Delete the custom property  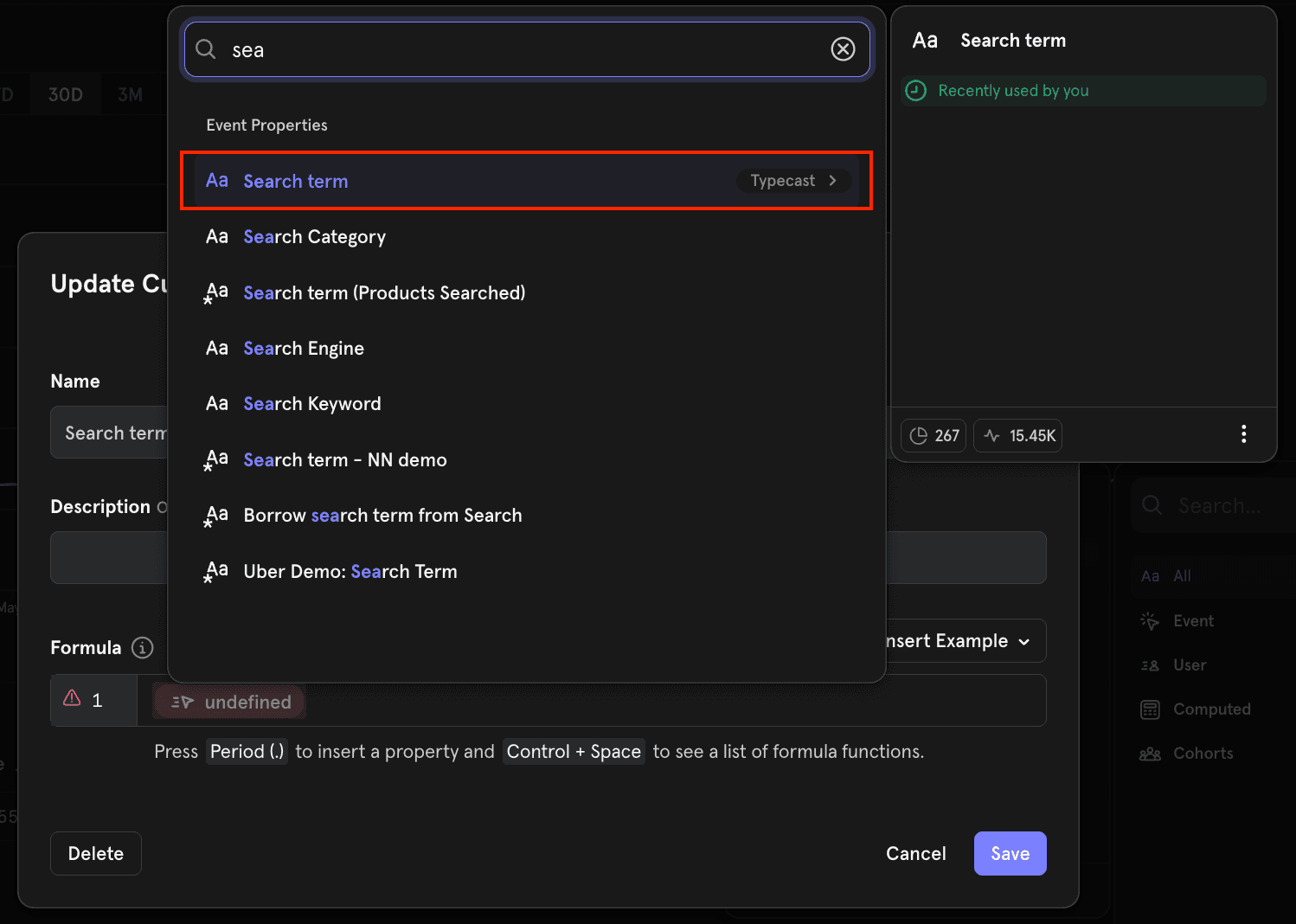pos(95,853)
